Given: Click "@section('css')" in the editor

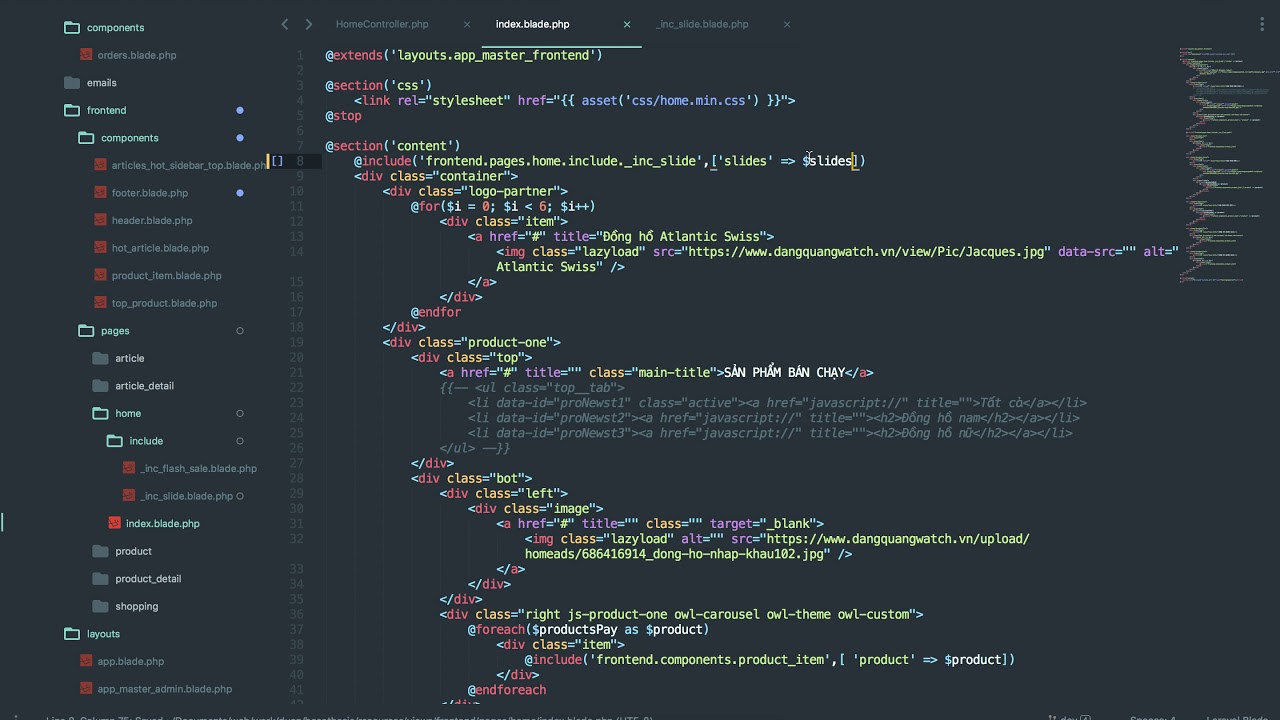Looking at the screenshot, I should pos(379,85).
